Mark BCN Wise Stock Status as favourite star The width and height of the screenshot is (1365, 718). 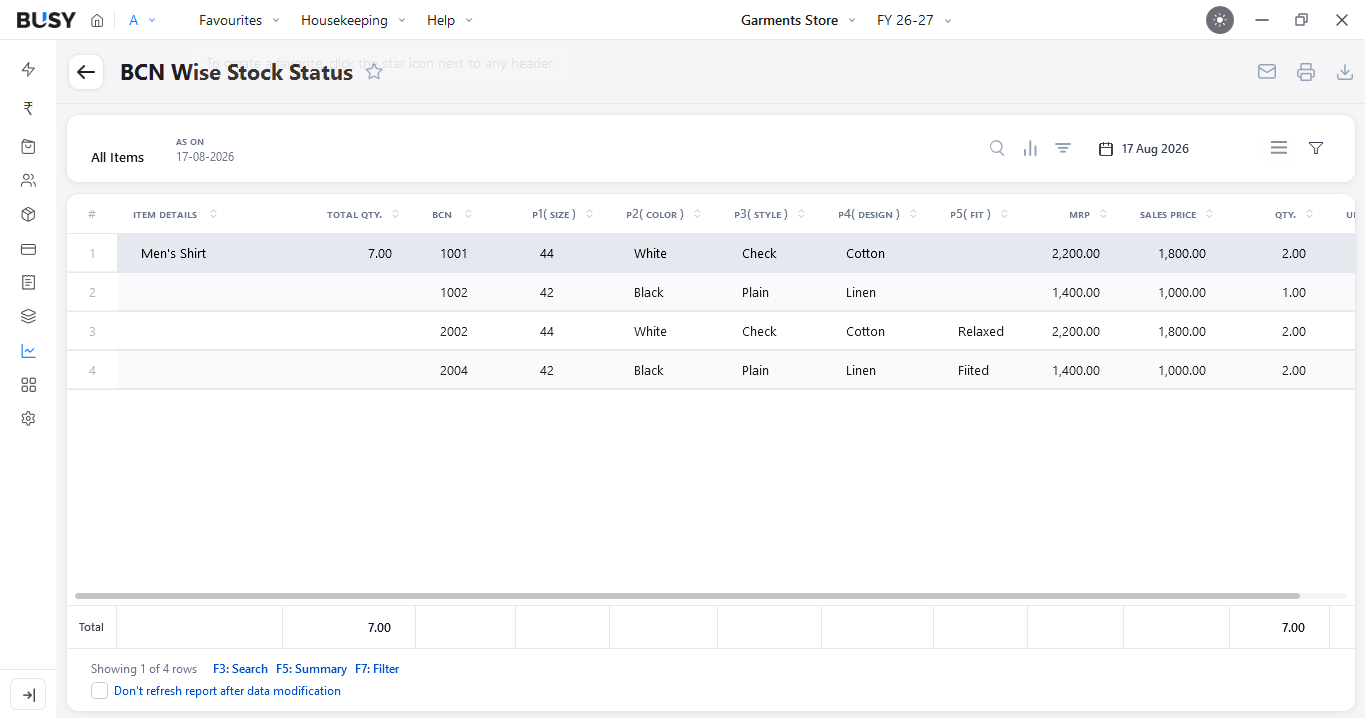click(373, 72)
